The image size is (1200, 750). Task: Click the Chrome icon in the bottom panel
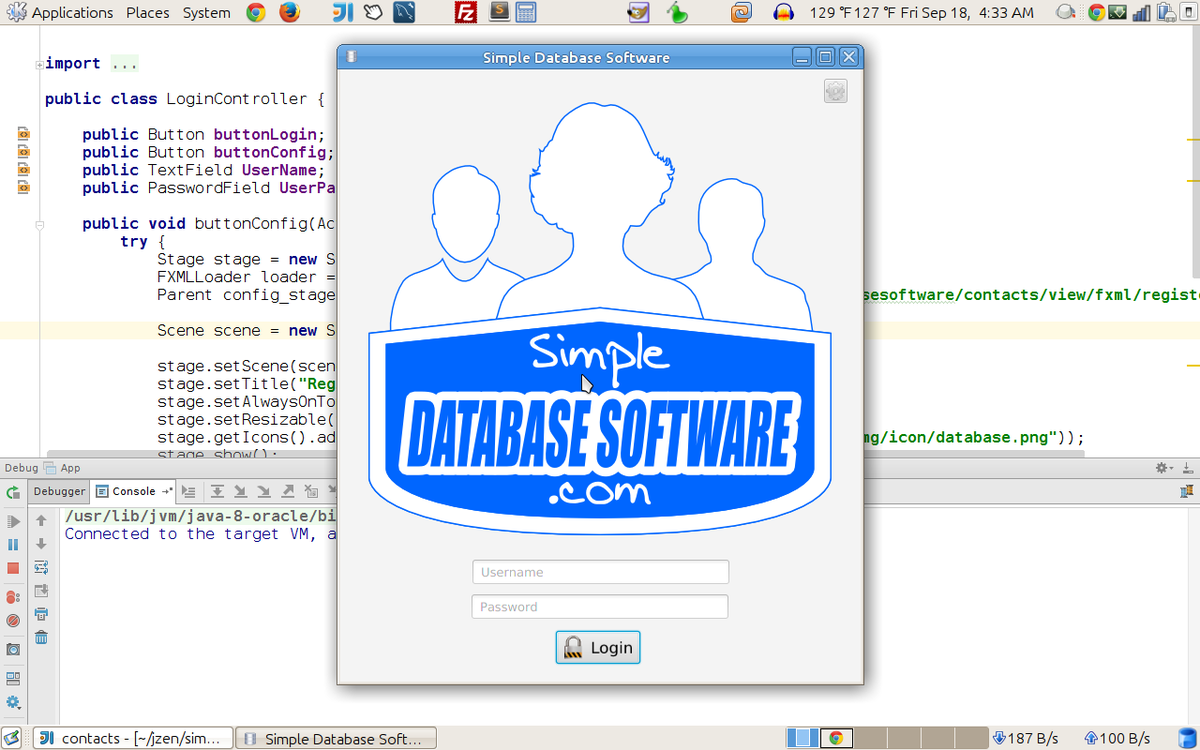(x=835, y=738)
